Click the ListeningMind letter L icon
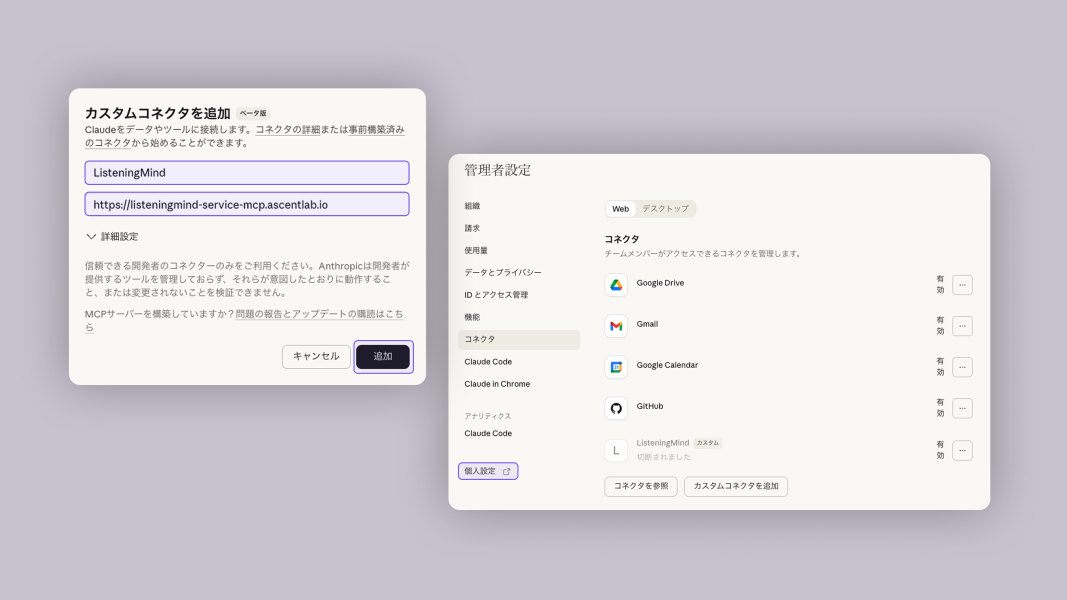Image resolution: width=1067 pixels, height=600 pixels. click(616, 450)
